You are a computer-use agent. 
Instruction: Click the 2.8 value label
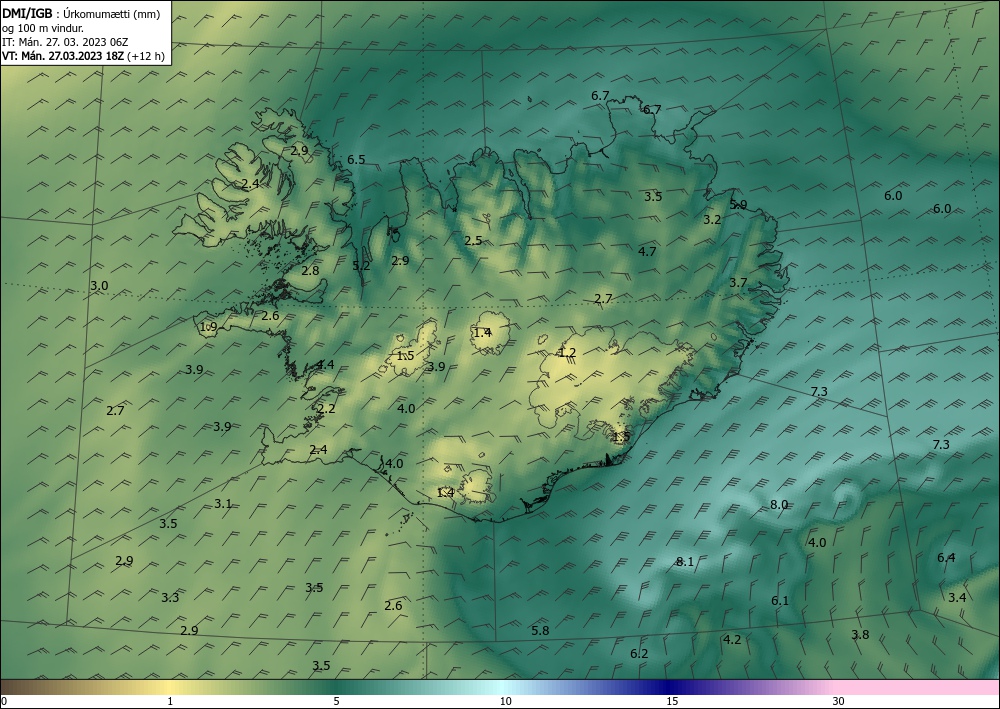click(x=310, y=270)
